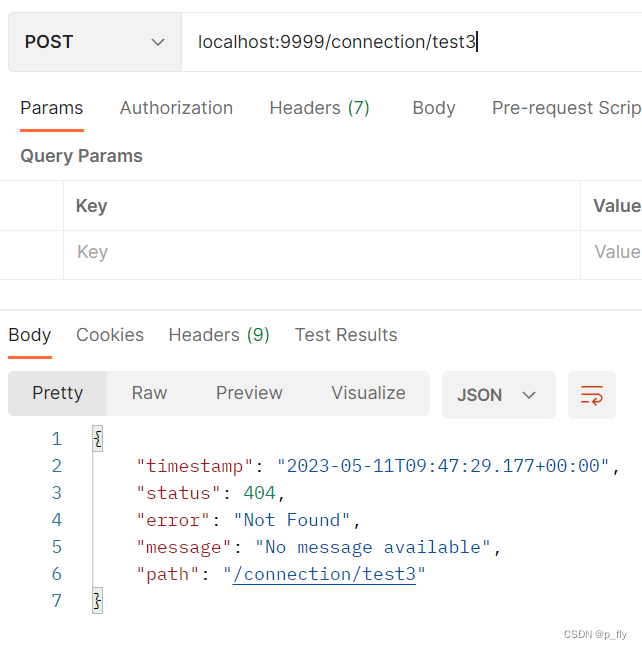The image size is (642, 649).
Task: Click the request URL input field
Action: pyautogui.click(x=410, y=42)
